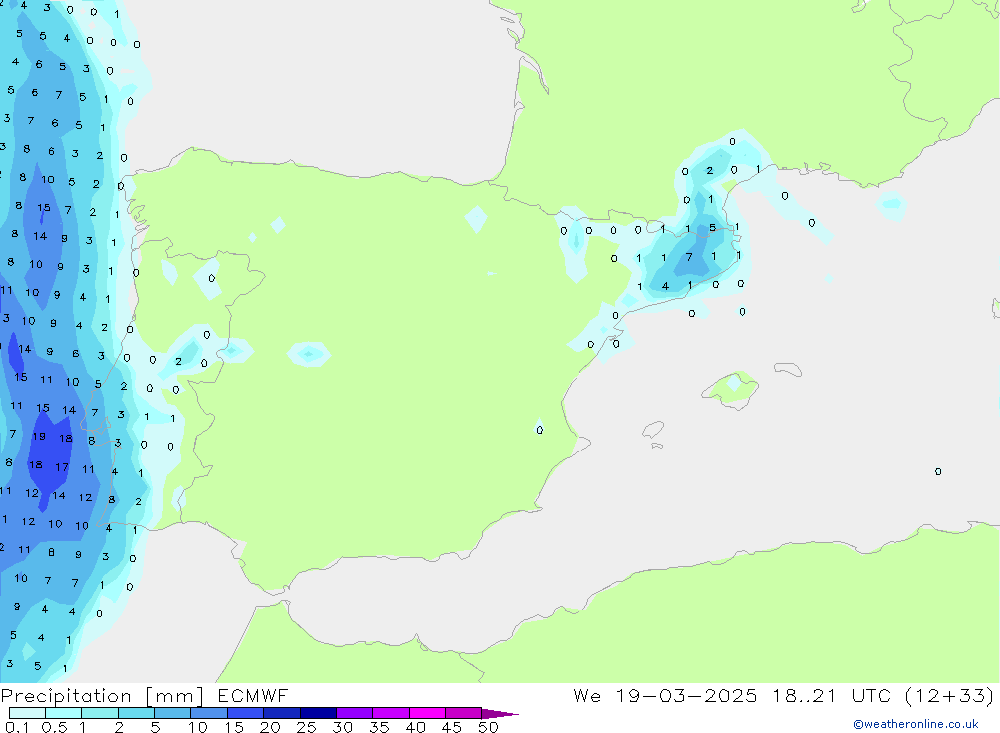
Task: Click the "19" precipitation value off Portugal
Action: 39,437
